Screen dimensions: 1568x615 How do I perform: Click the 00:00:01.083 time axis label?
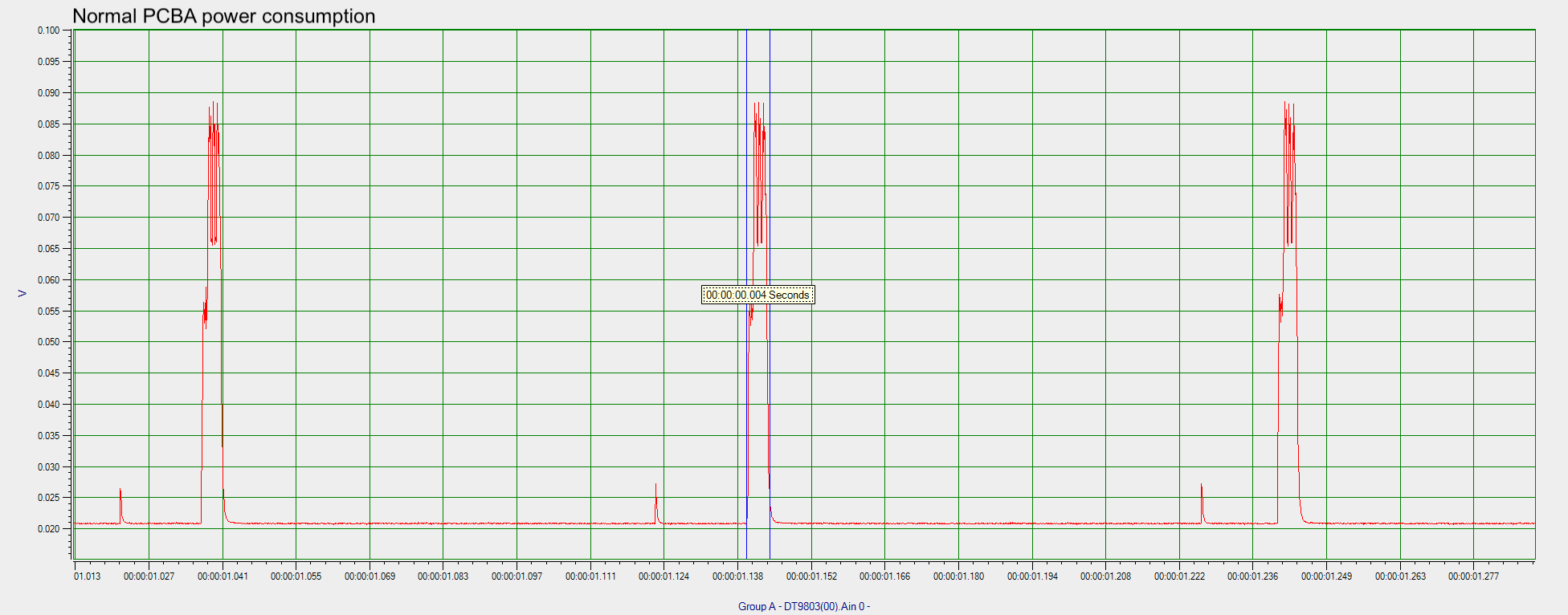tap(443, 576)
